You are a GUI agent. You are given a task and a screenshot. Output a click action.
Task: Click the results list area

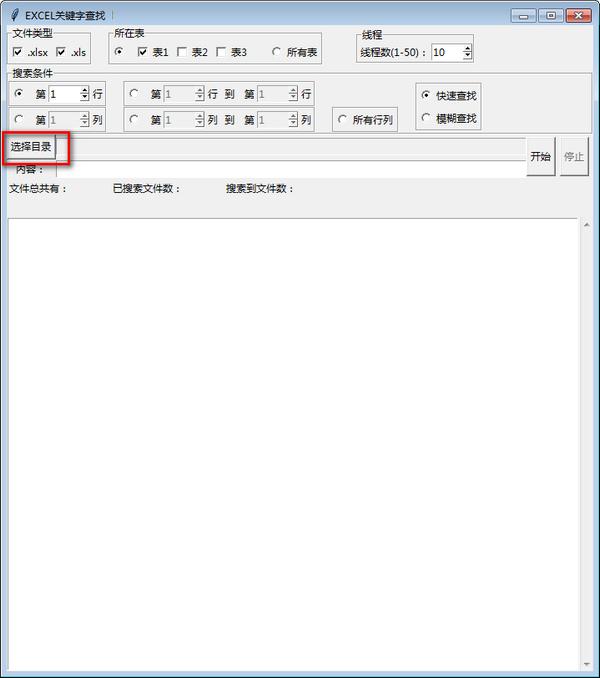click(293, 445)
